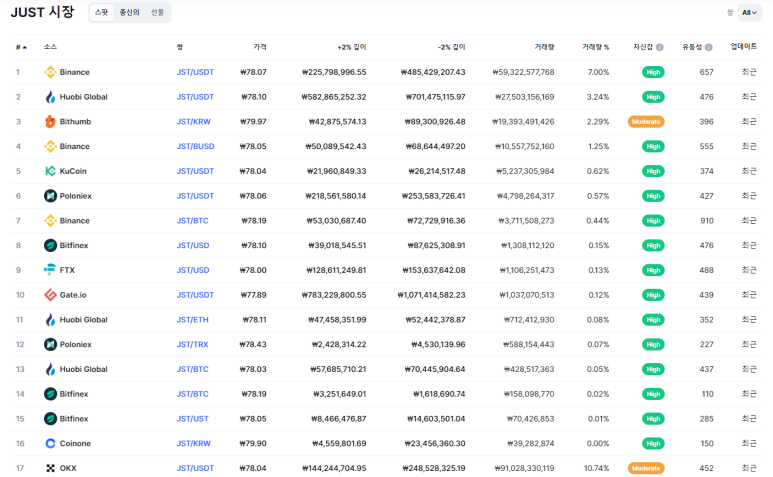The image size is (773, 477).
Task: Click the JUST 시장 heading
Action: coord(42,12)
